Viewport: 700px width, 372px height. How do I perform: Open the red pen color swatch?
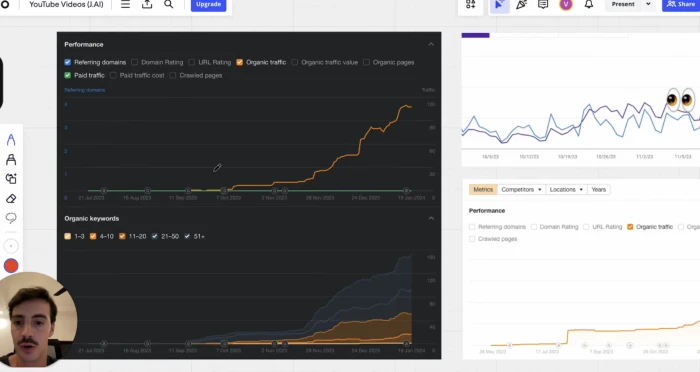11,266
